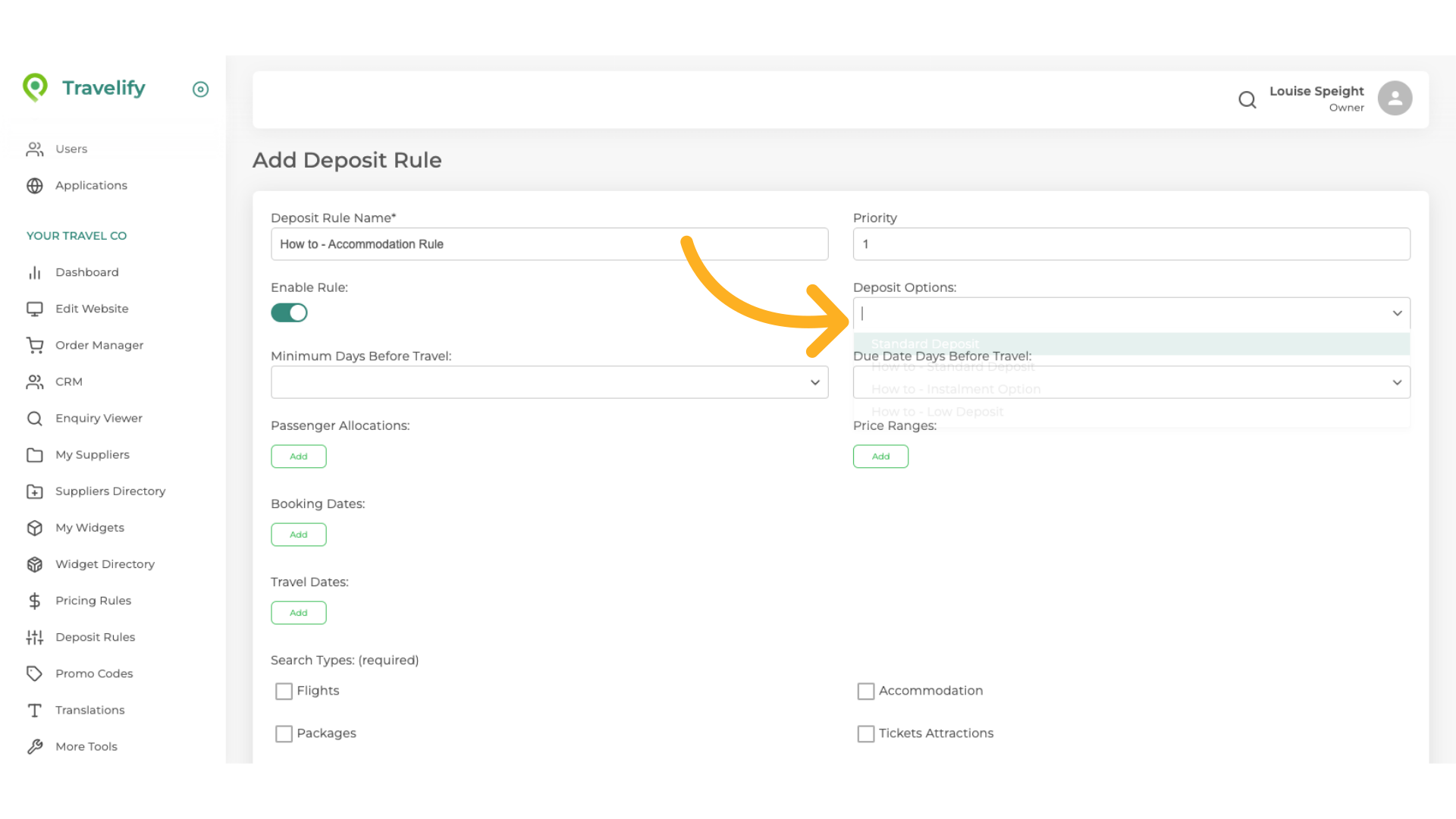Select the Order Manager icon
The image size is (1456, 819).
point(35,345)
